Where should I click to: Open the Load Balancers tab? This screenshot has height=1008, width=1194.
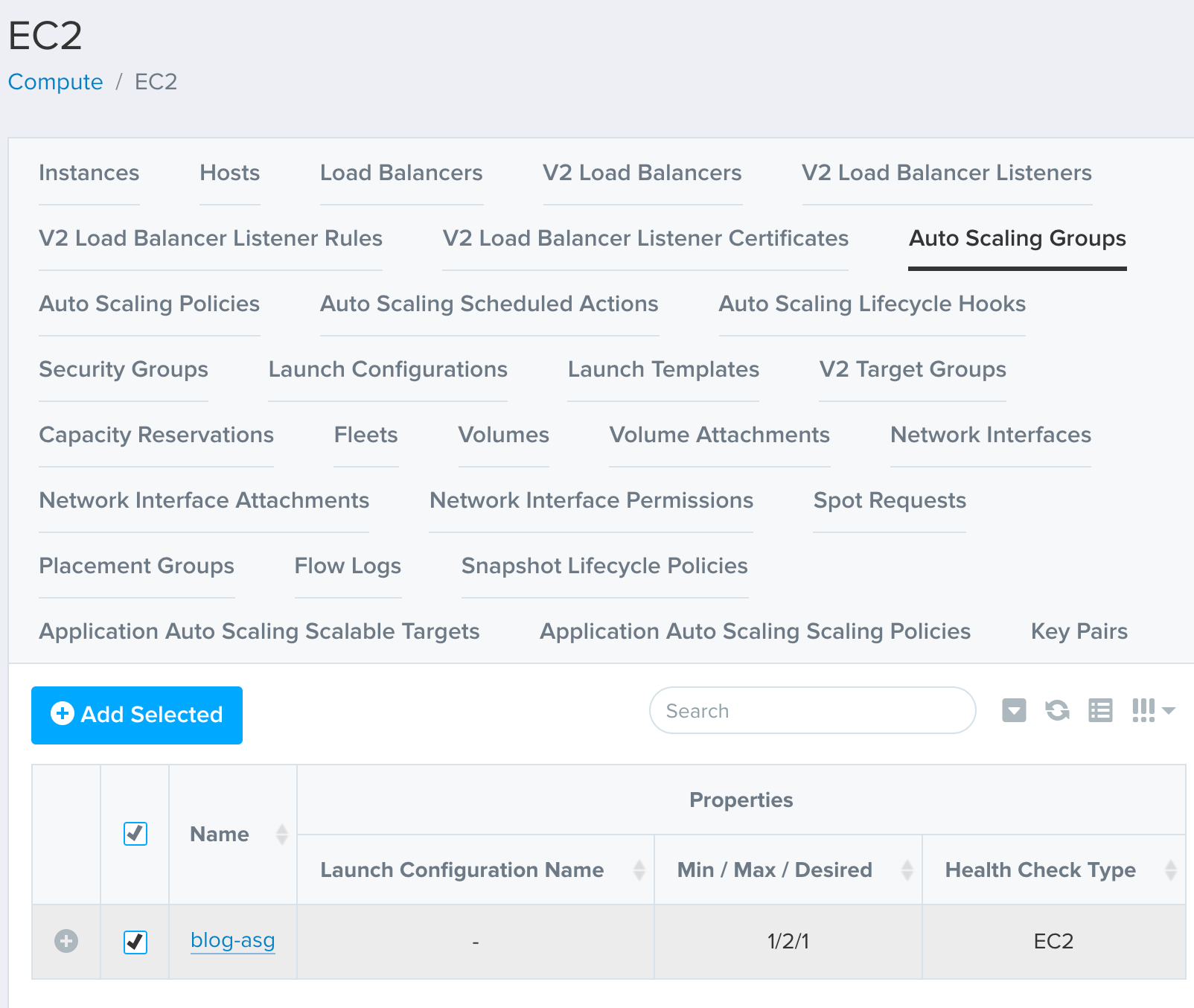pyautogui.click(x=401, y=173)
